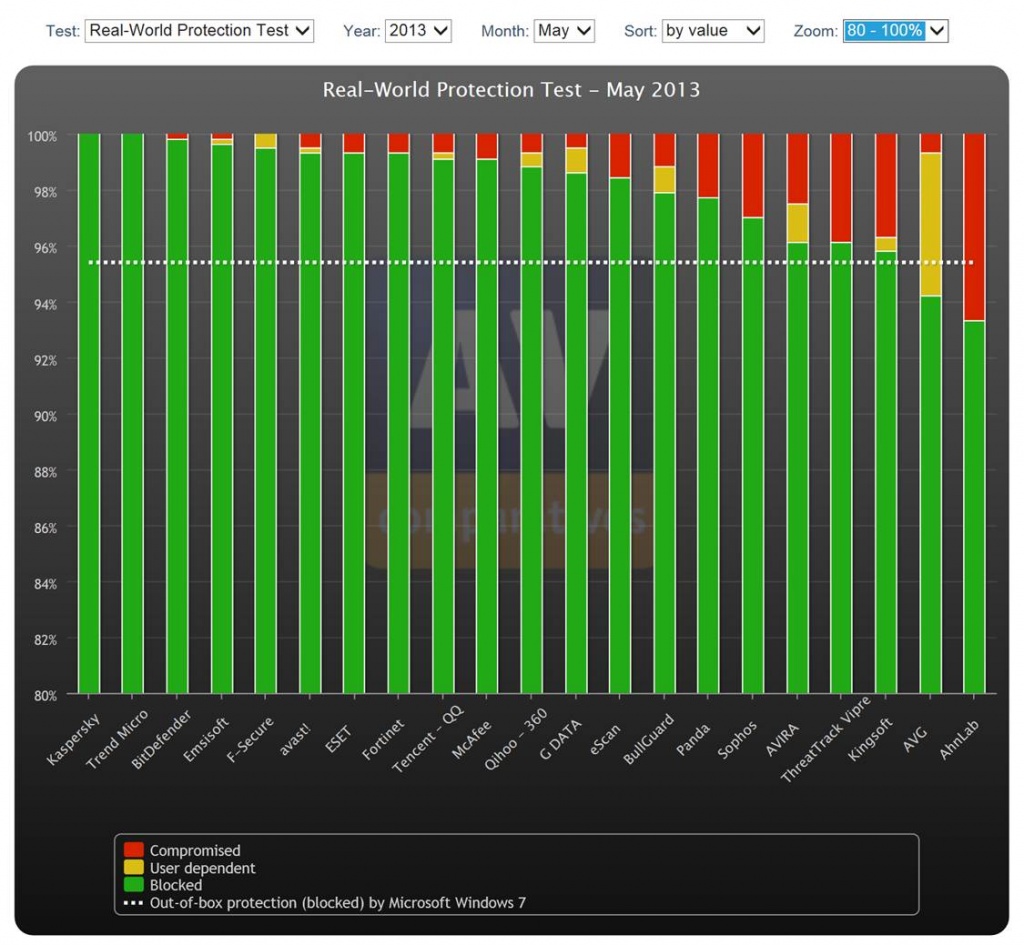Click the red segment of Sophos bar

754,175
